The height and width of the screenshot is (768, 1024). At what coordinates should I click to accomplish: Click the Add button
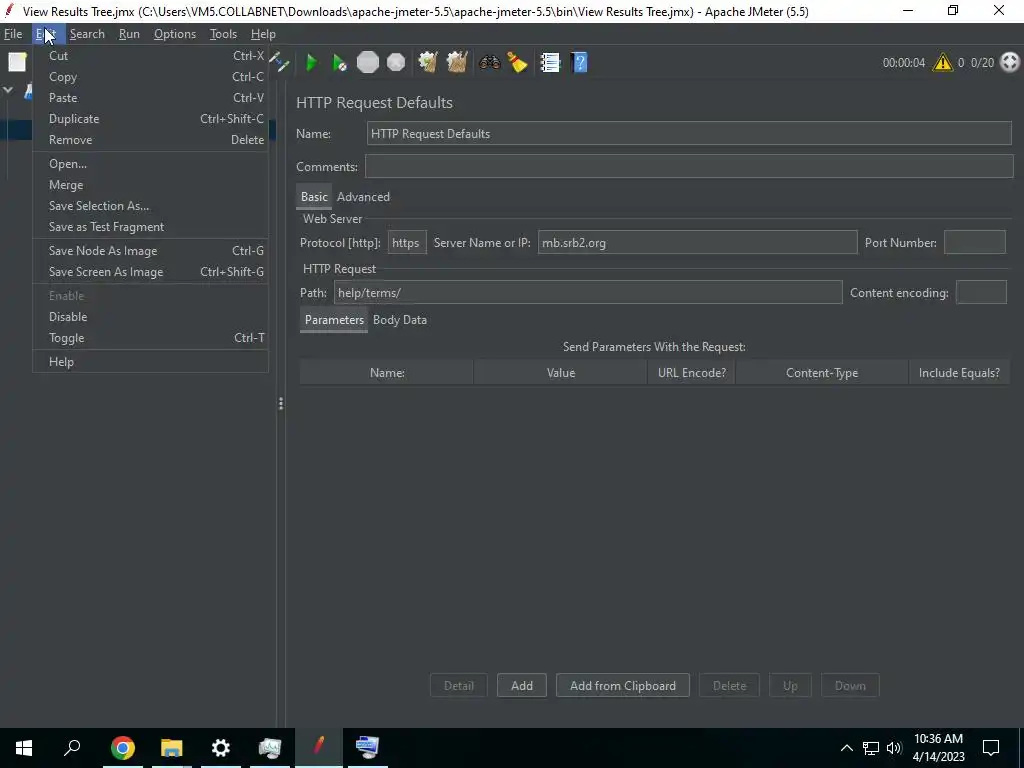coord(521,686)
